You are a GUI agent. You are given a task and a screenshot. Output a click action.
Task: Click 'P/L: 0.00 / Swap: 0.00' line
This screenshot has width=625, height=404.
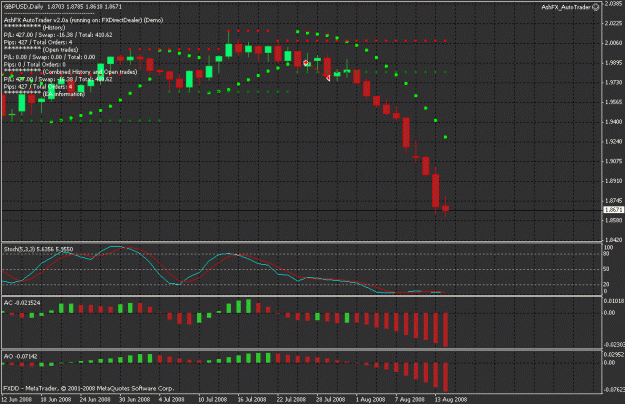[x=49, y=57]
